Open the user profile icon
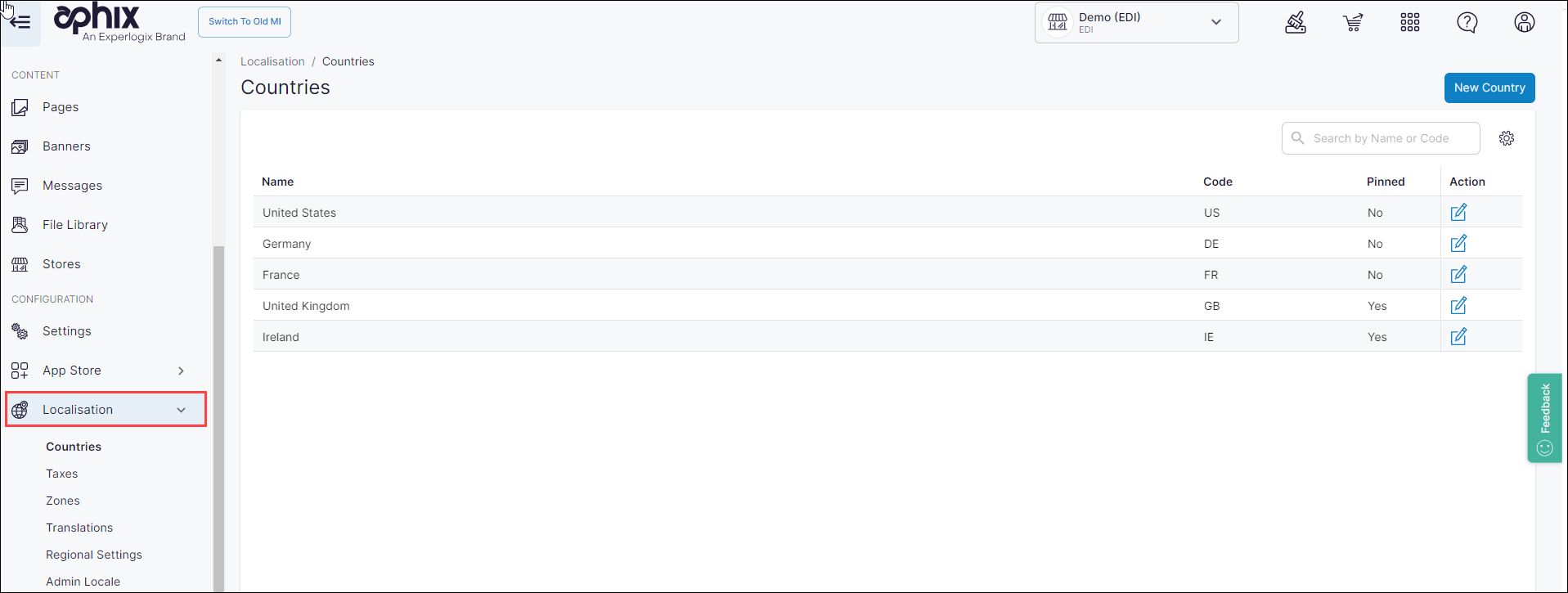Screen dimensions: 1568x593 [x=1525, y=22]
